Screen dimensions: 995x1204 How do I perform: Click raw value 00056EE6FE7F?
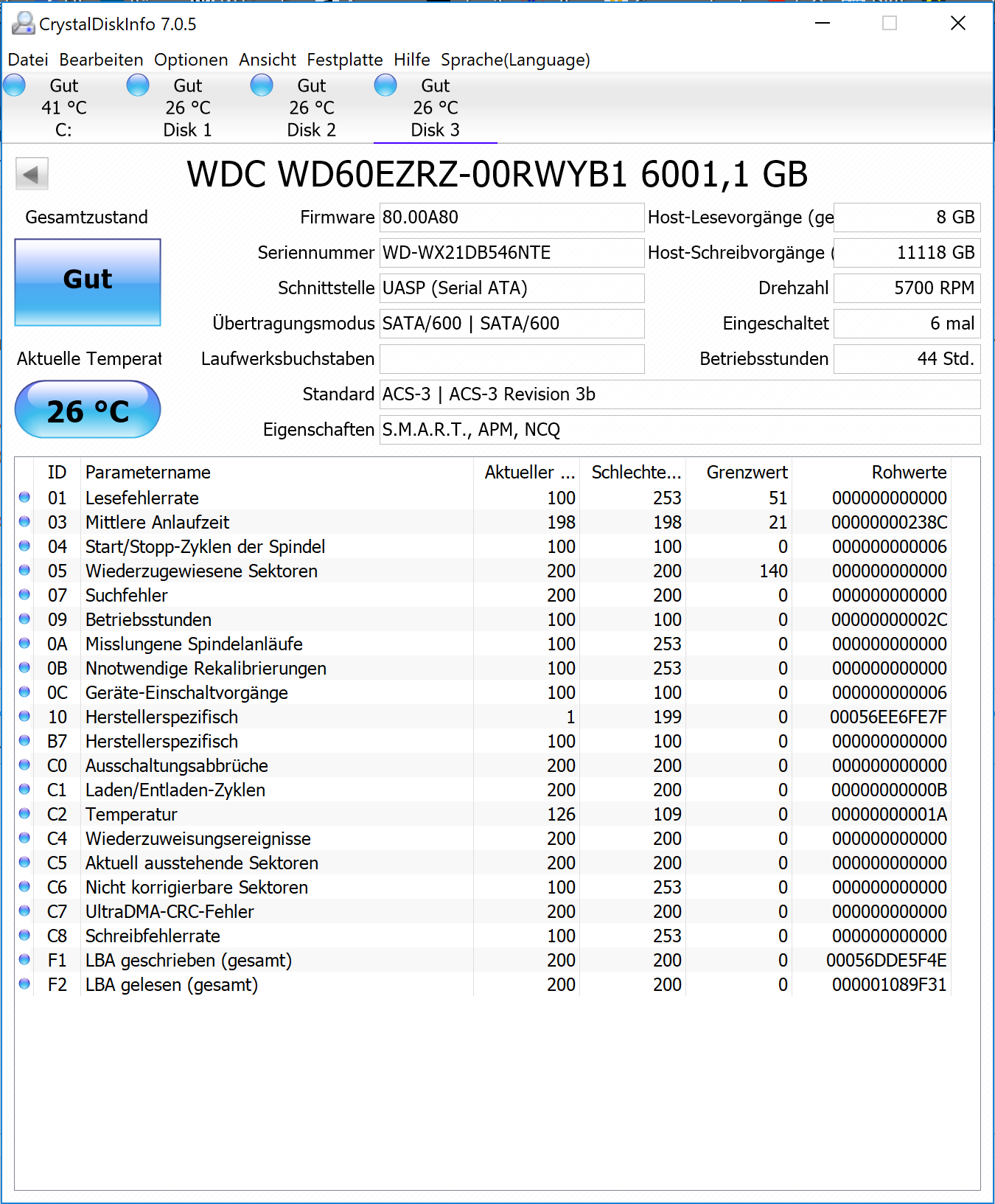click(888, 717)
